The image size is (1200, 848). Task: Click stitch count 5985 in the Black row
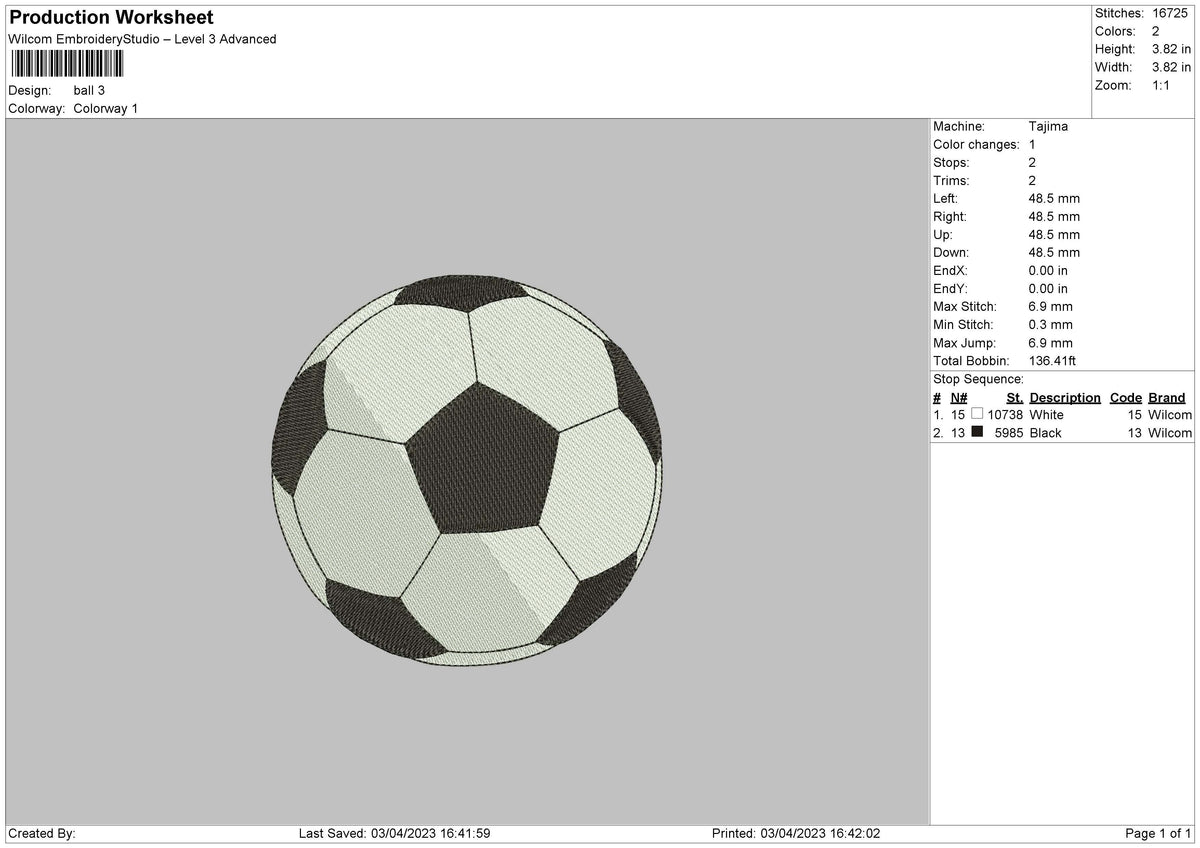[1009, 432]
